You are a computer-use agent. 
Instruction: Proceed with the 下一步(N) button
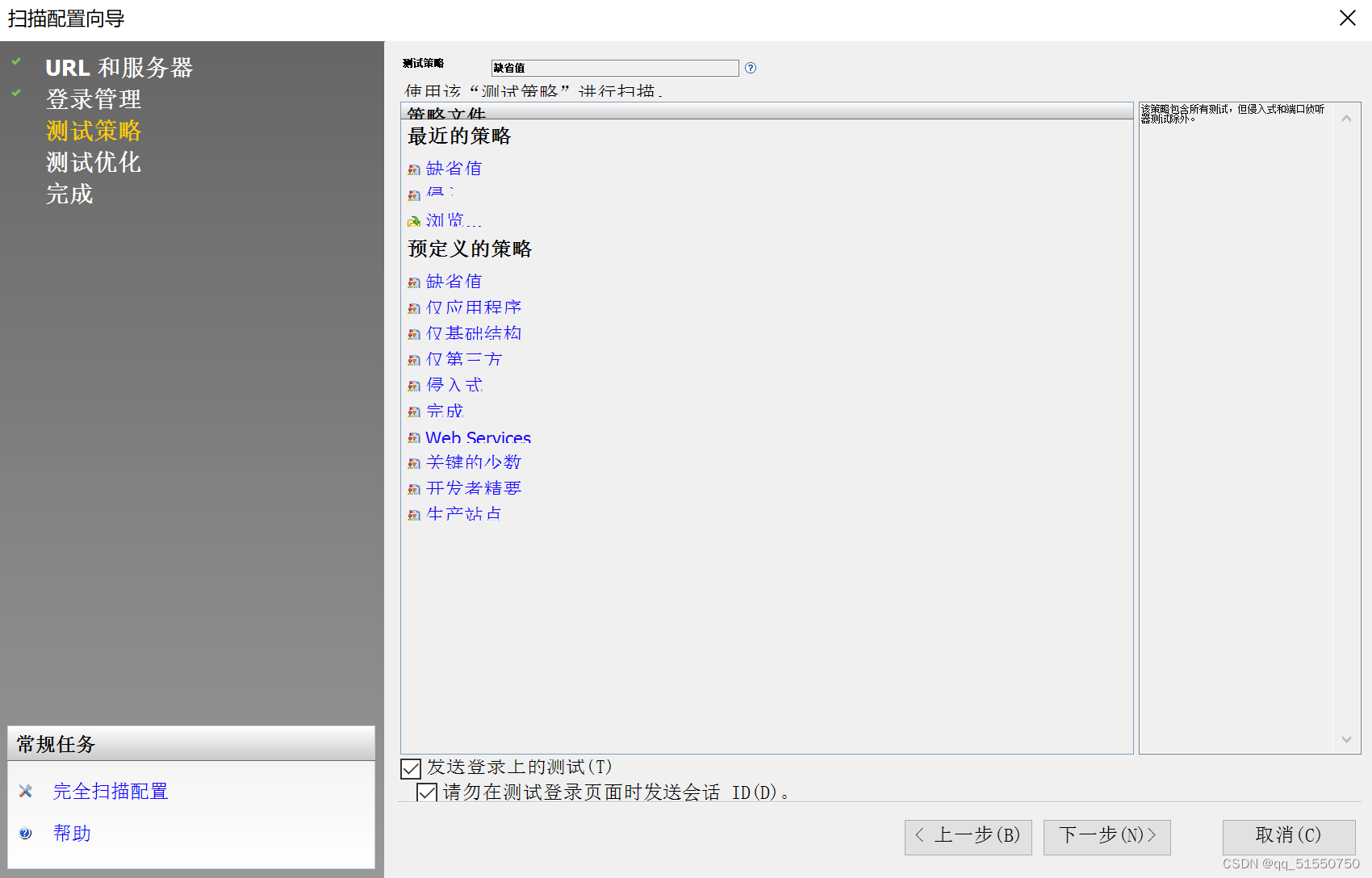1107,836
